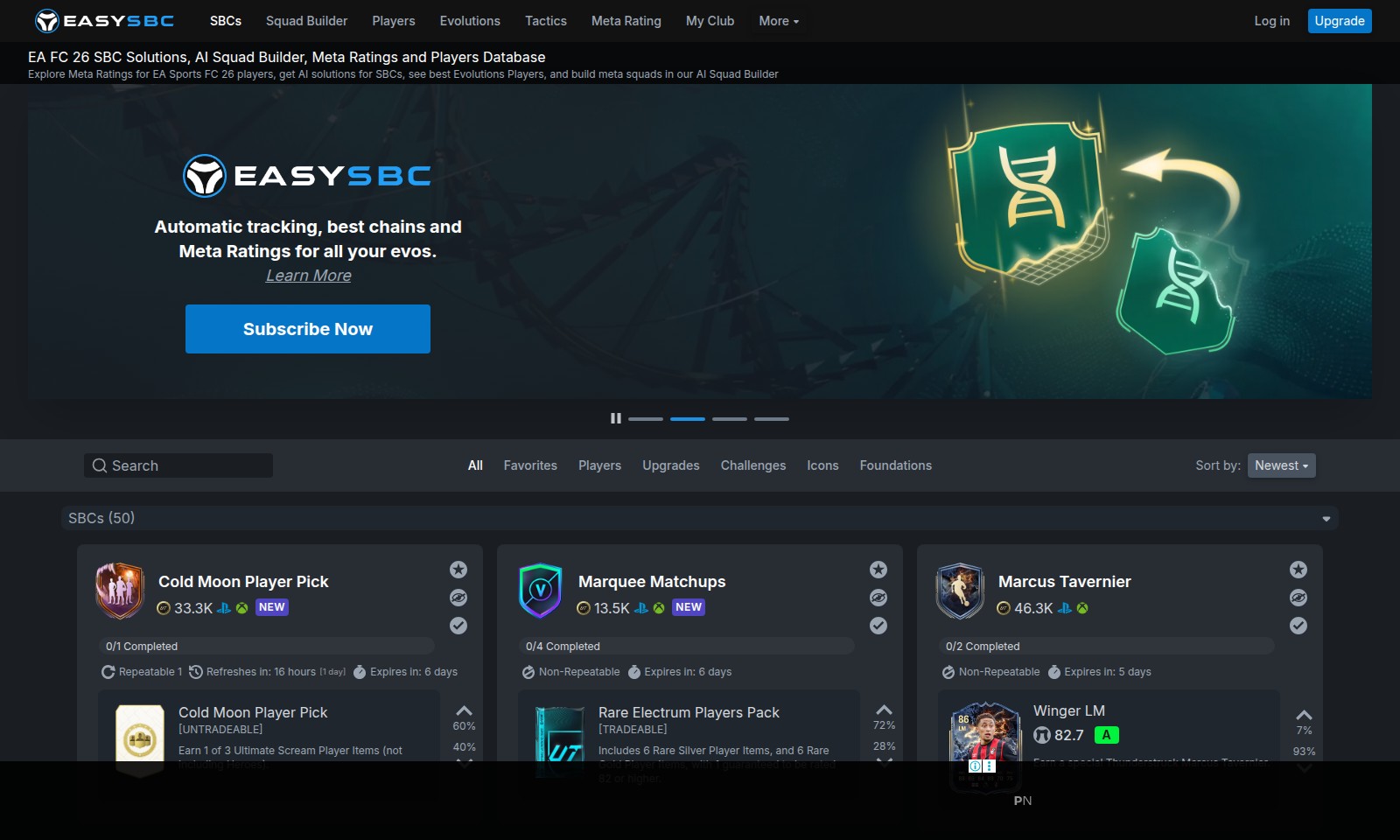Screen dimensions: 1400x840
Task: Click PlayStation icon on Marquee Matchups card
Action: 641,608
